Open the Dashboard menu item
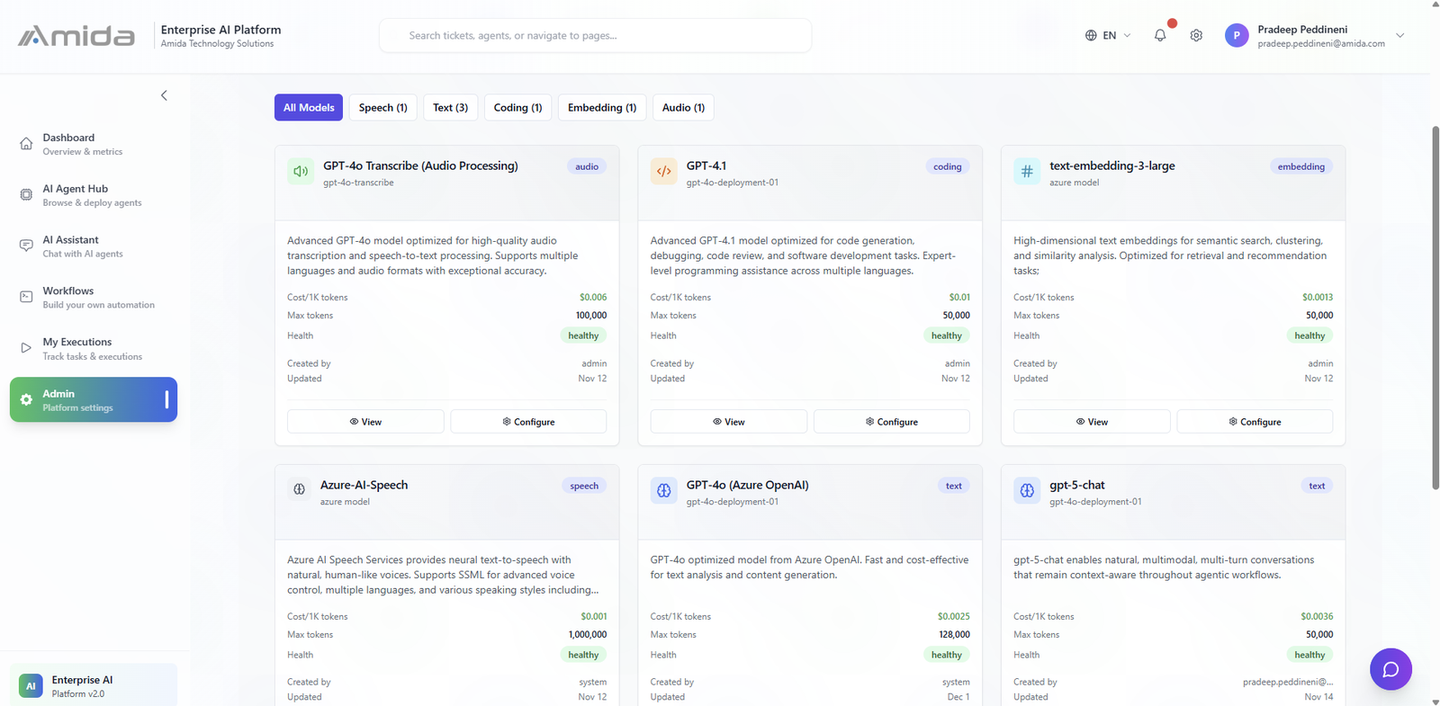The width and height of the screenshot is (1440, 706). tap(94, 144)
